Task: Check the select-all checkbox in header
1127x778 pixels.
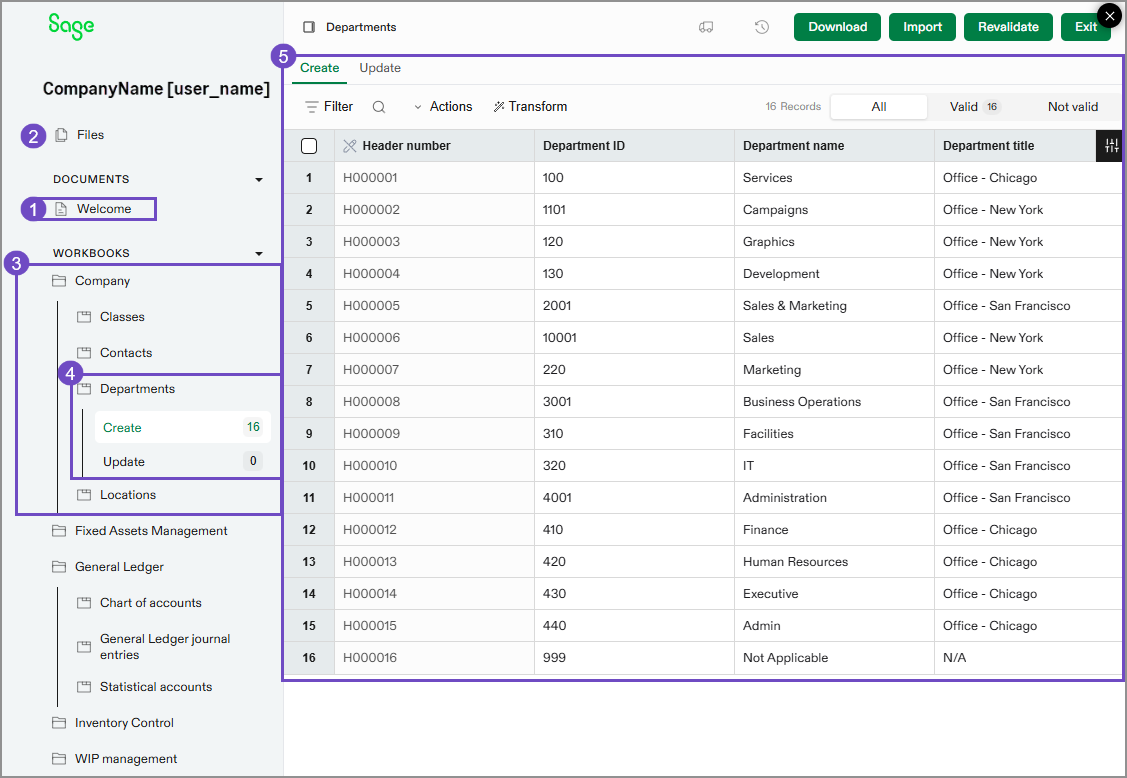Action: [309, 145]
